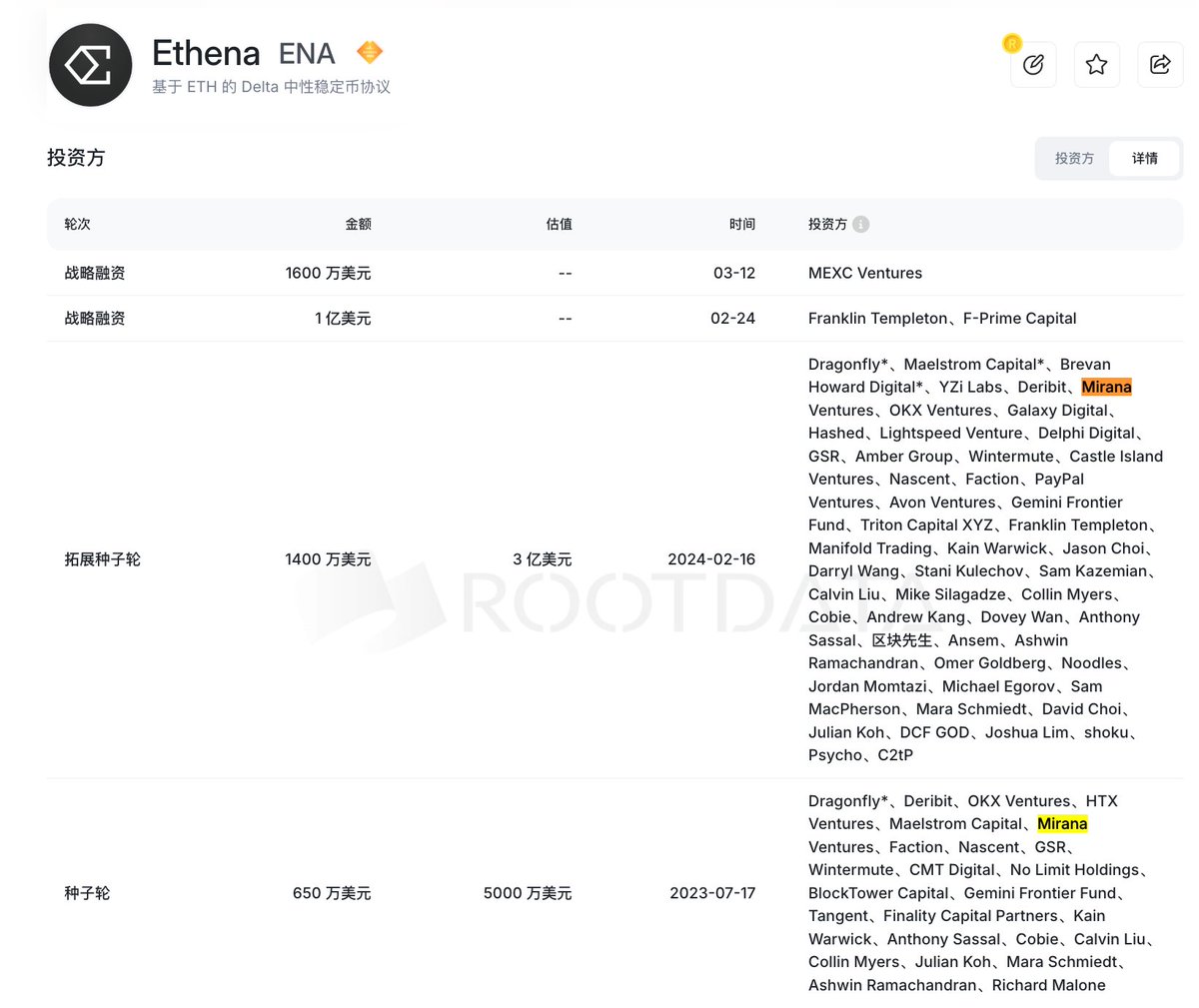Open Dovey Wan investor link
The height and width of the screenshot is (1008, 1199).
(1022, 617)
